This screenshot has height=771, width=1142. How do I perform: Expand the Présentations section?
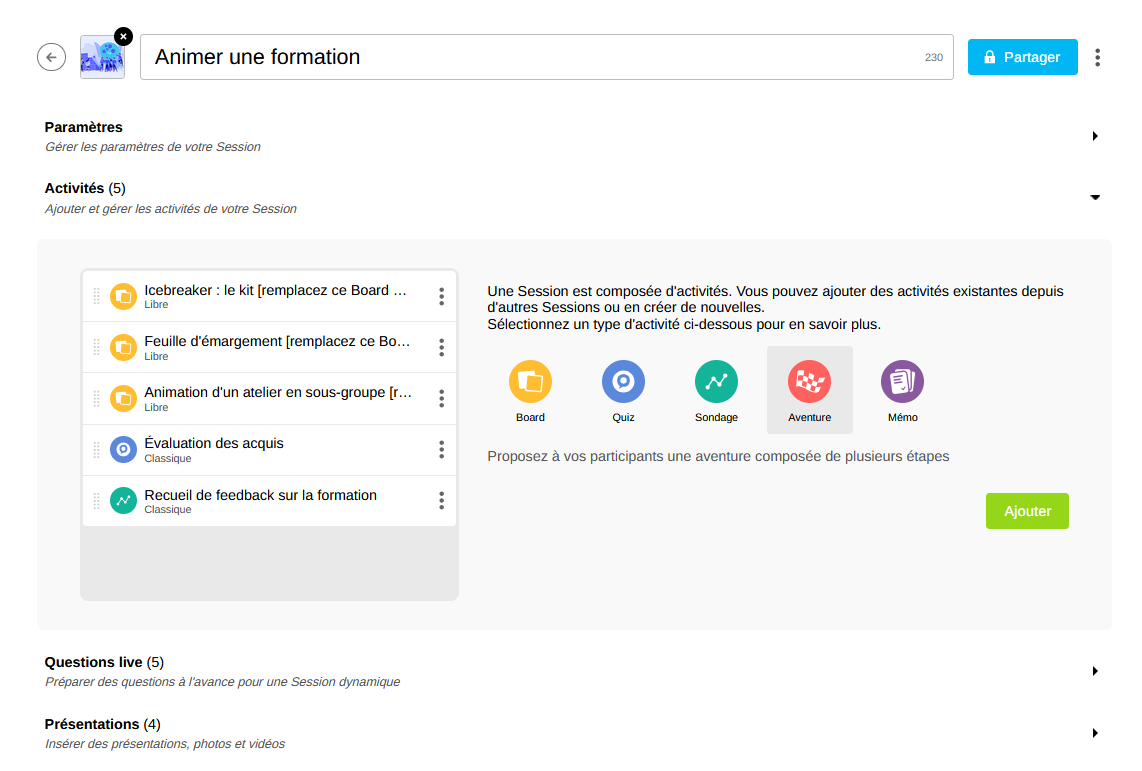coord(1095,733)
